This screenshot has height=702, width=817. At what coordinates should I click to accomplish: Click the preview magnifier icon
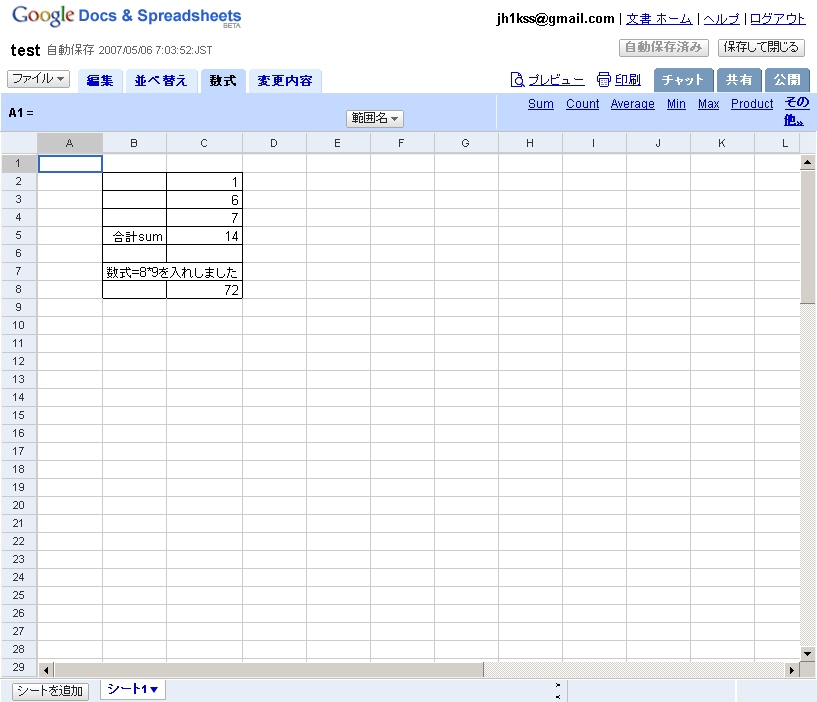[x=517, y=80]
